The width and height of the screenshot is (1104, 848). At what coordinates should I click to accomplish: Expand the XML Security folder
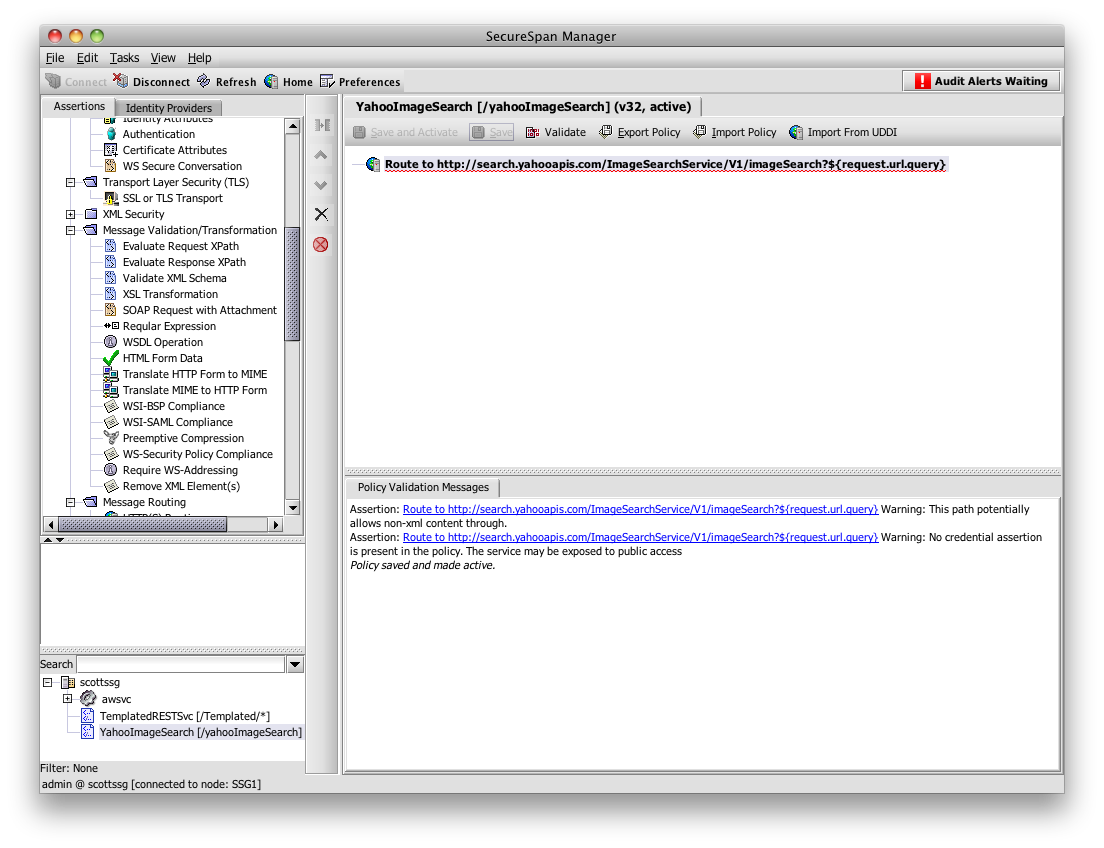(71, 214)
